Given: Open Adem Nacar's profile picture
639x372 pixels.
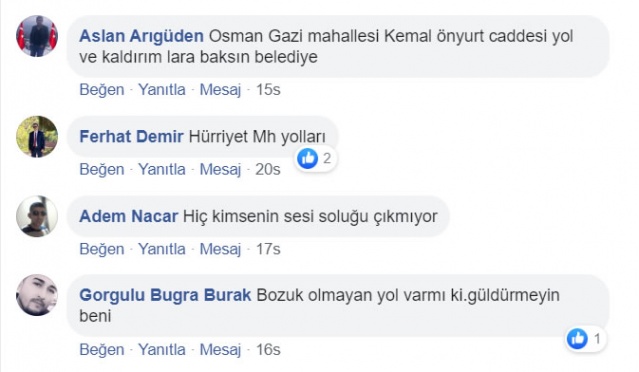Looking at the screenshot, I should click(37, 216).
